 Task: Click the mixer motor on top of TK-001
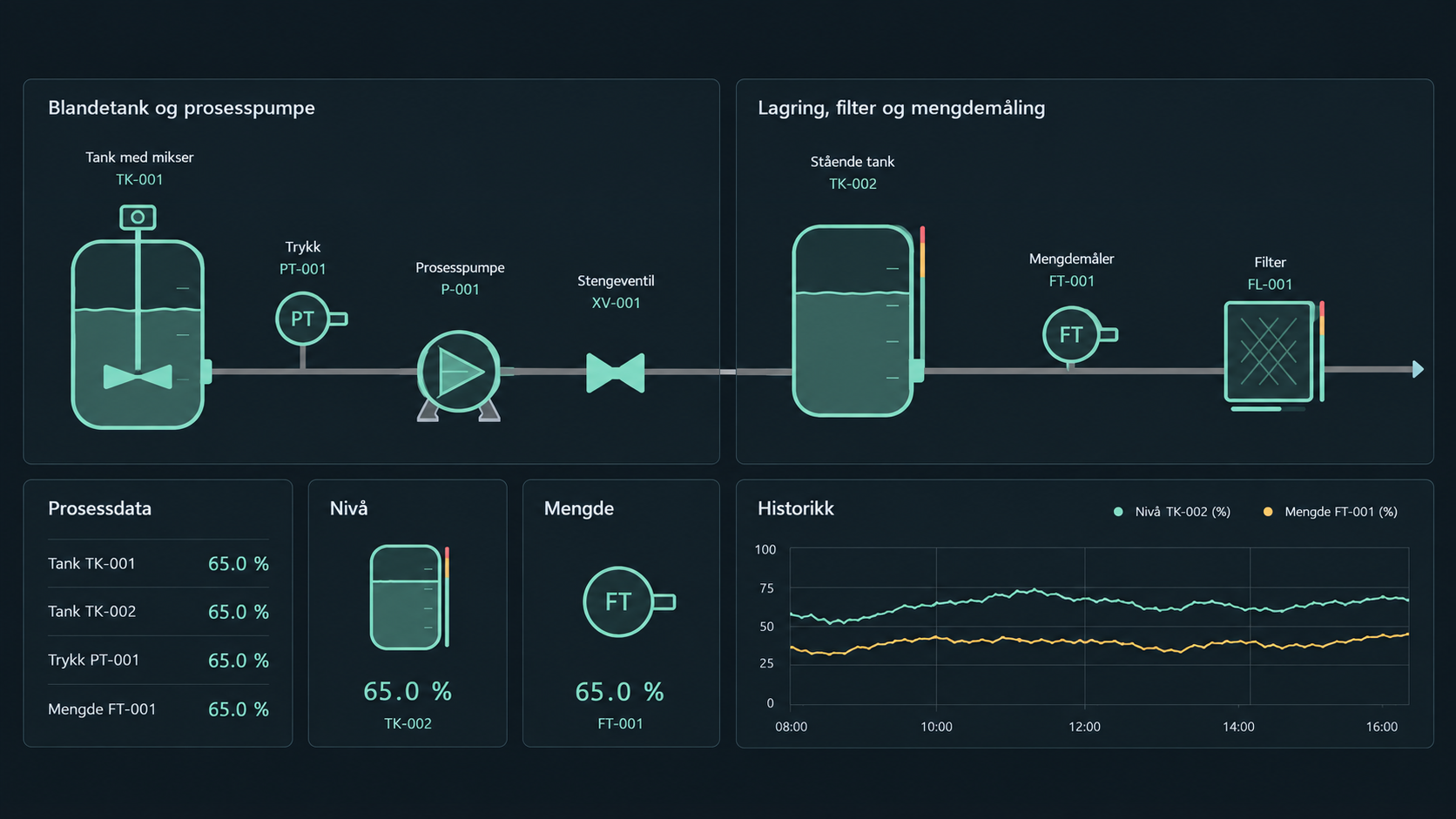(x=138, y=217)
